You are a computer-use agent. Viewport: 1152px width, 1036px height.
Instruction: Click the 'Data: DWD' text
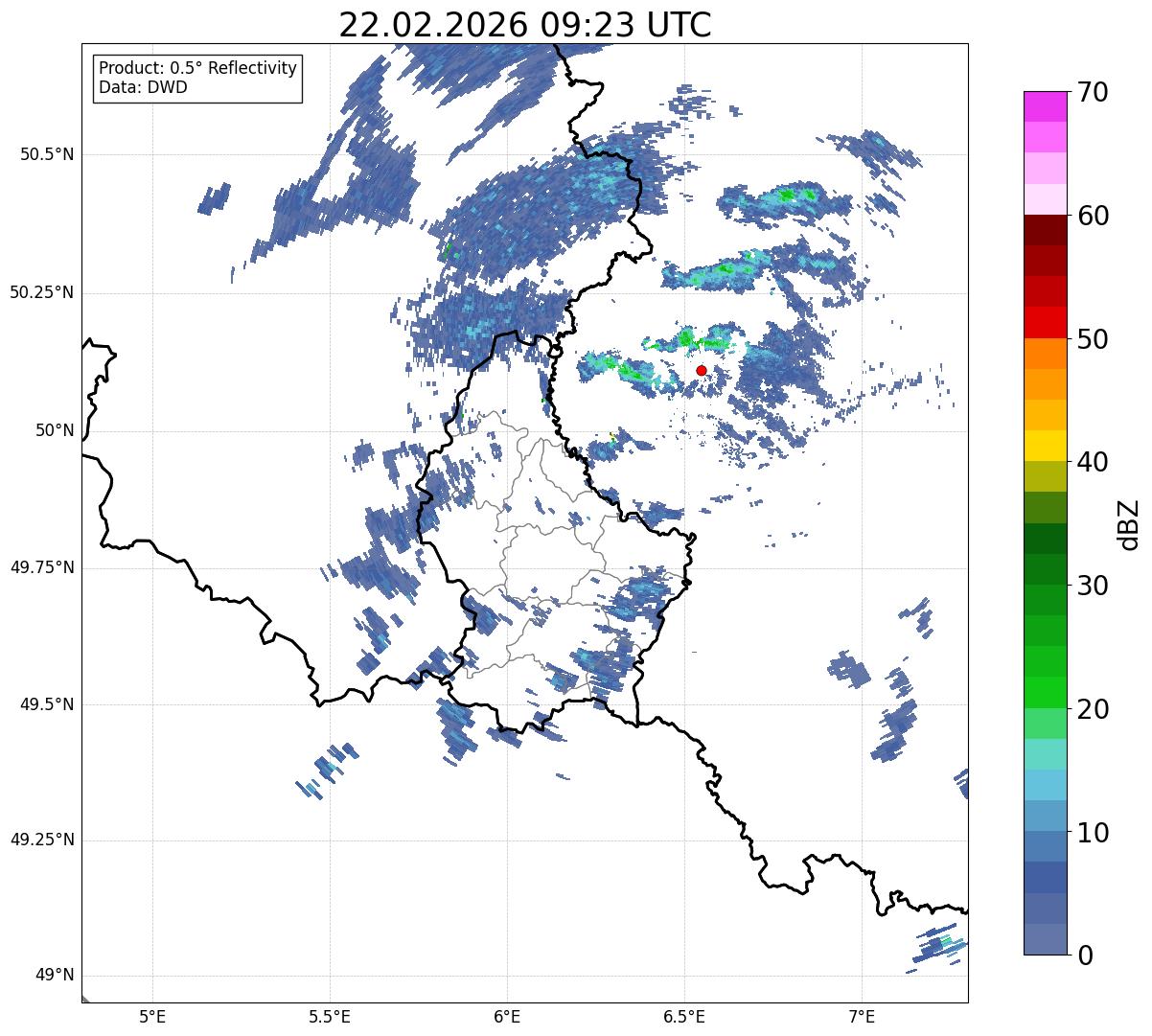144,87
